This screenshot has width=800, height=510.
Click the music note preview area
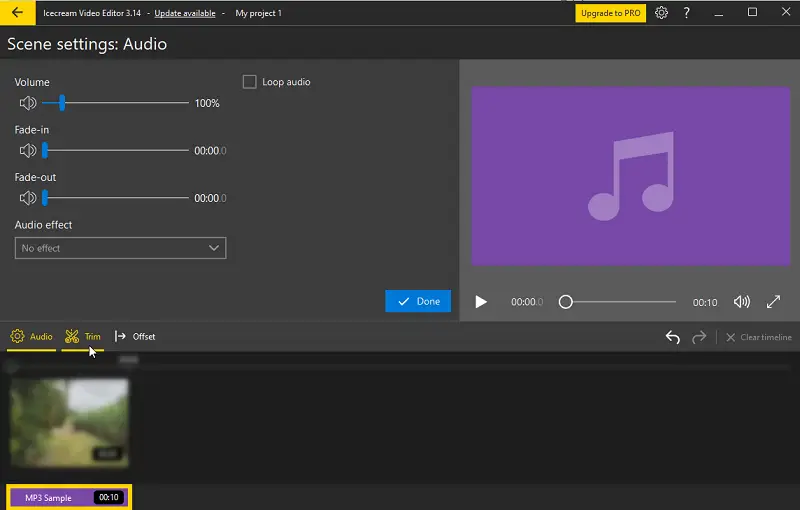(x=631, y=176)
